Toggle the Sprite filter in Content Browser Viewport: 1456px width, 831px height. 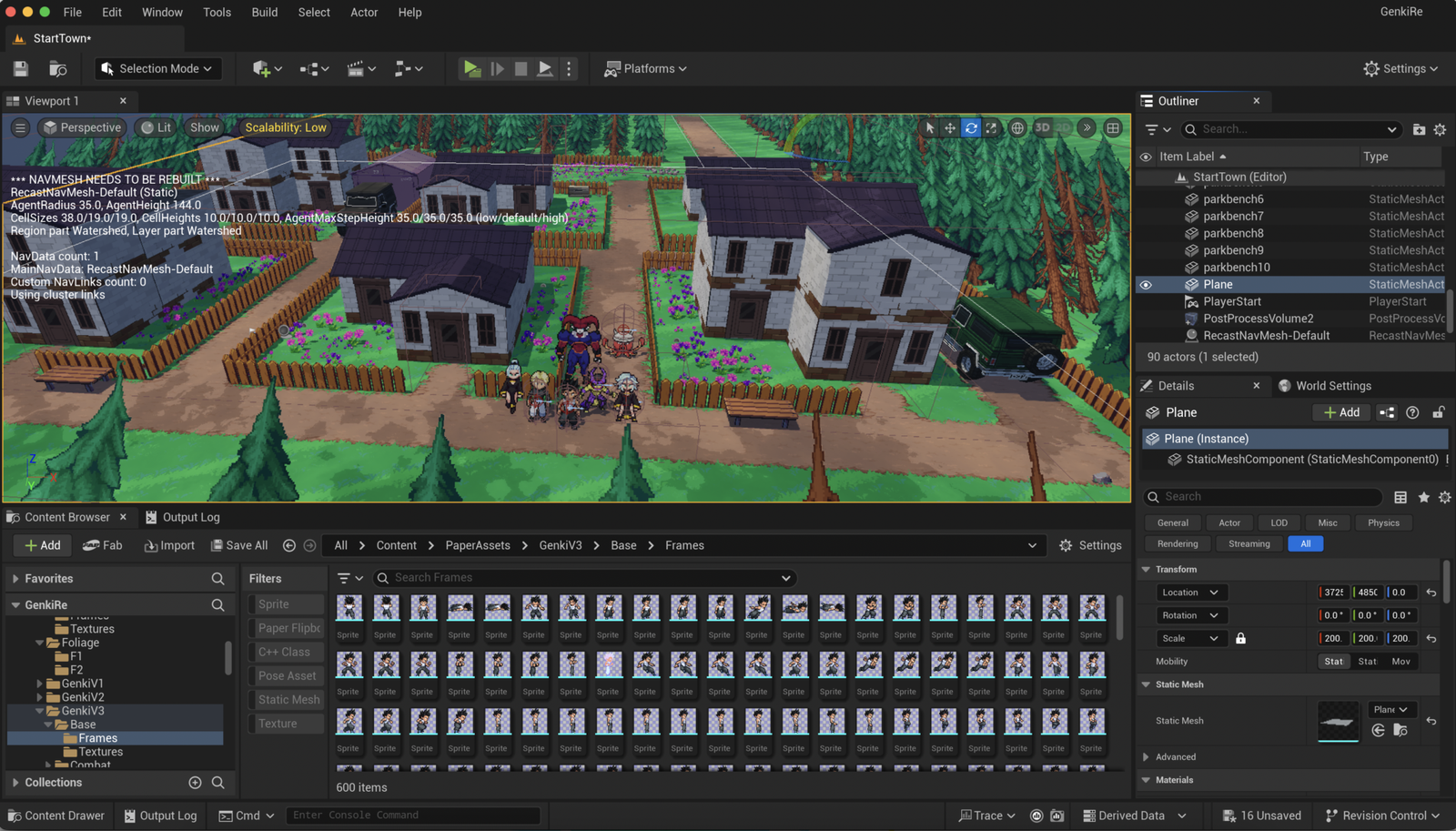[x=287, y=604]
